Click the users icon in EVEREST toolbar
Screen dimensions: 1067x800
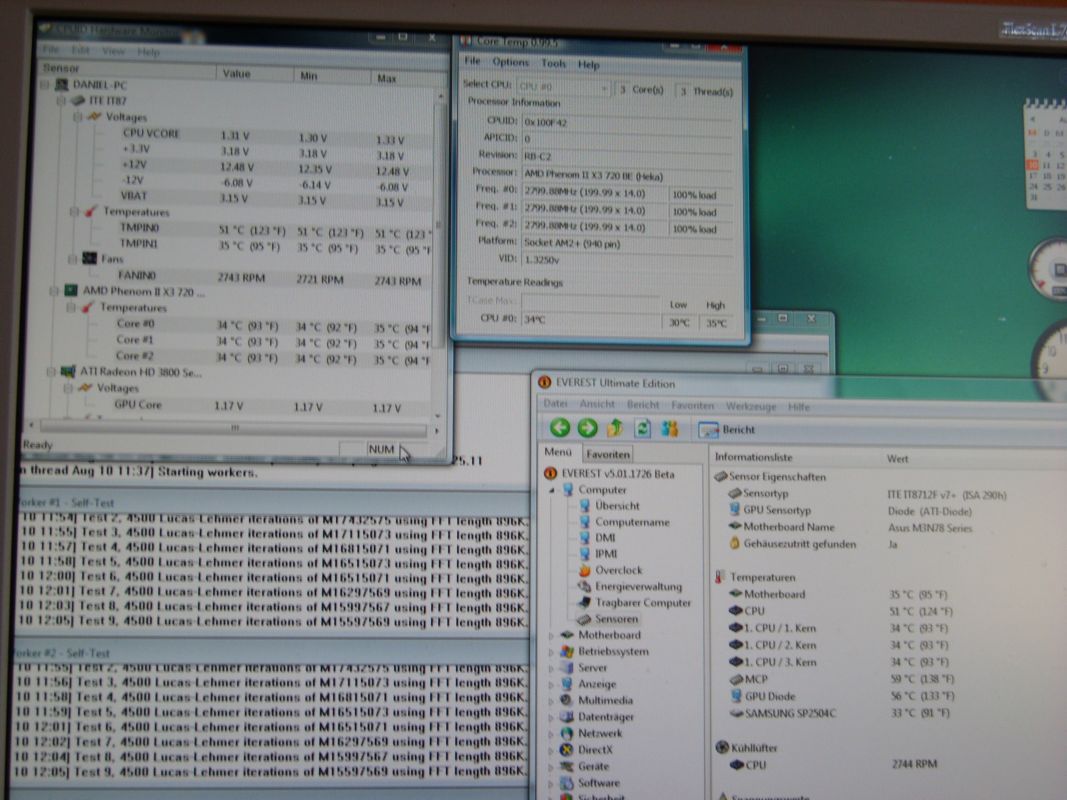pyautogui.click(x=670, y=429)
